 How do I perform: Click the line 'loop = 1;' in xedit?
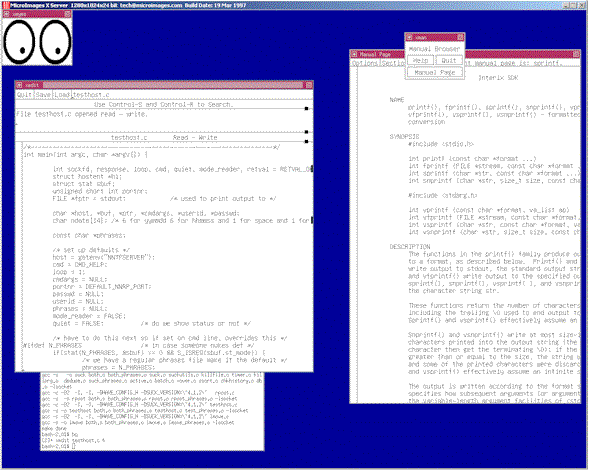click(x=69, y=272)
